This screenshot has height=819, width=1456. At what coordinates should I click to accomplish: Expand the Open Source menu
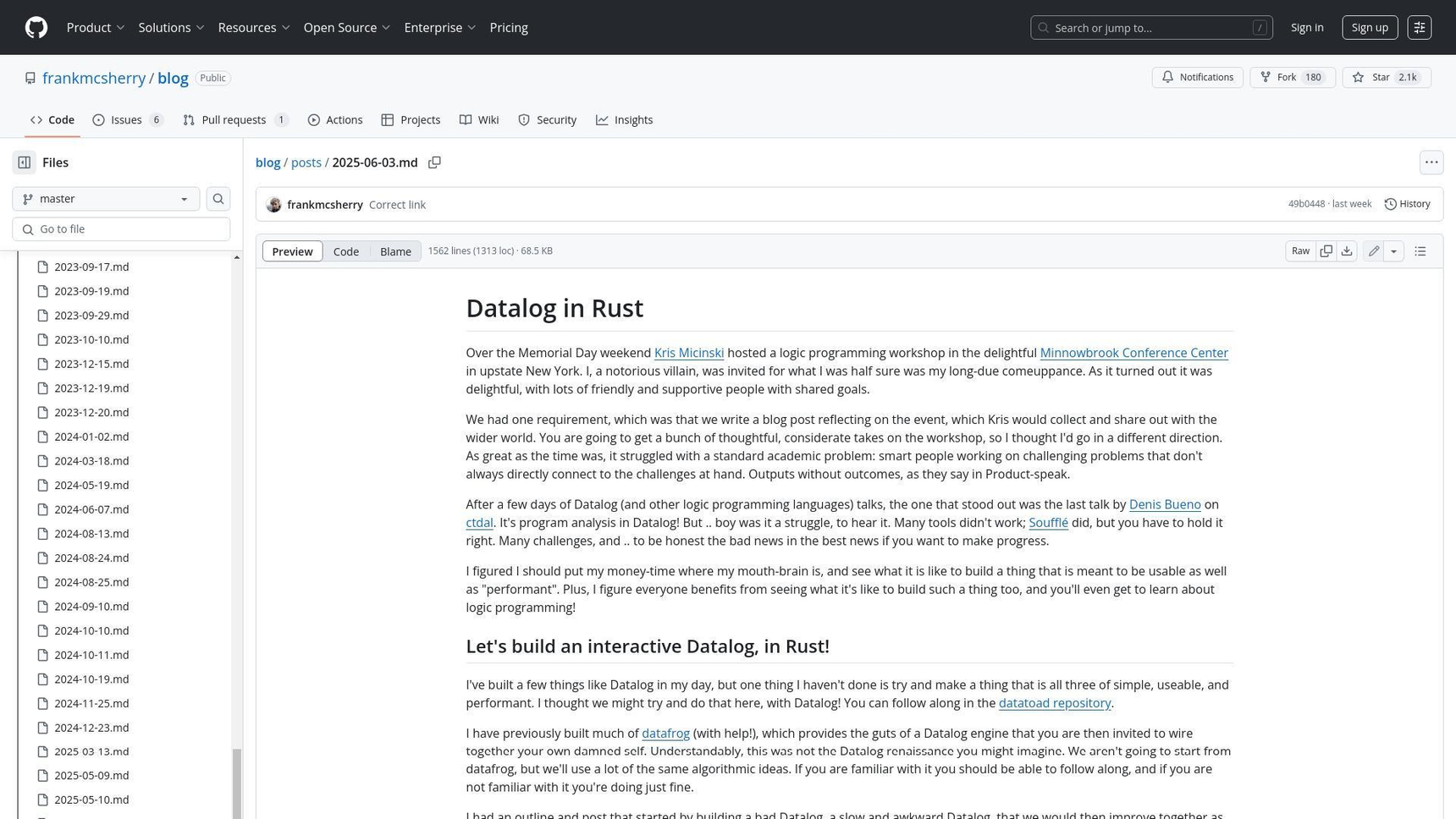pyautogui.click(x=347, y=27)
